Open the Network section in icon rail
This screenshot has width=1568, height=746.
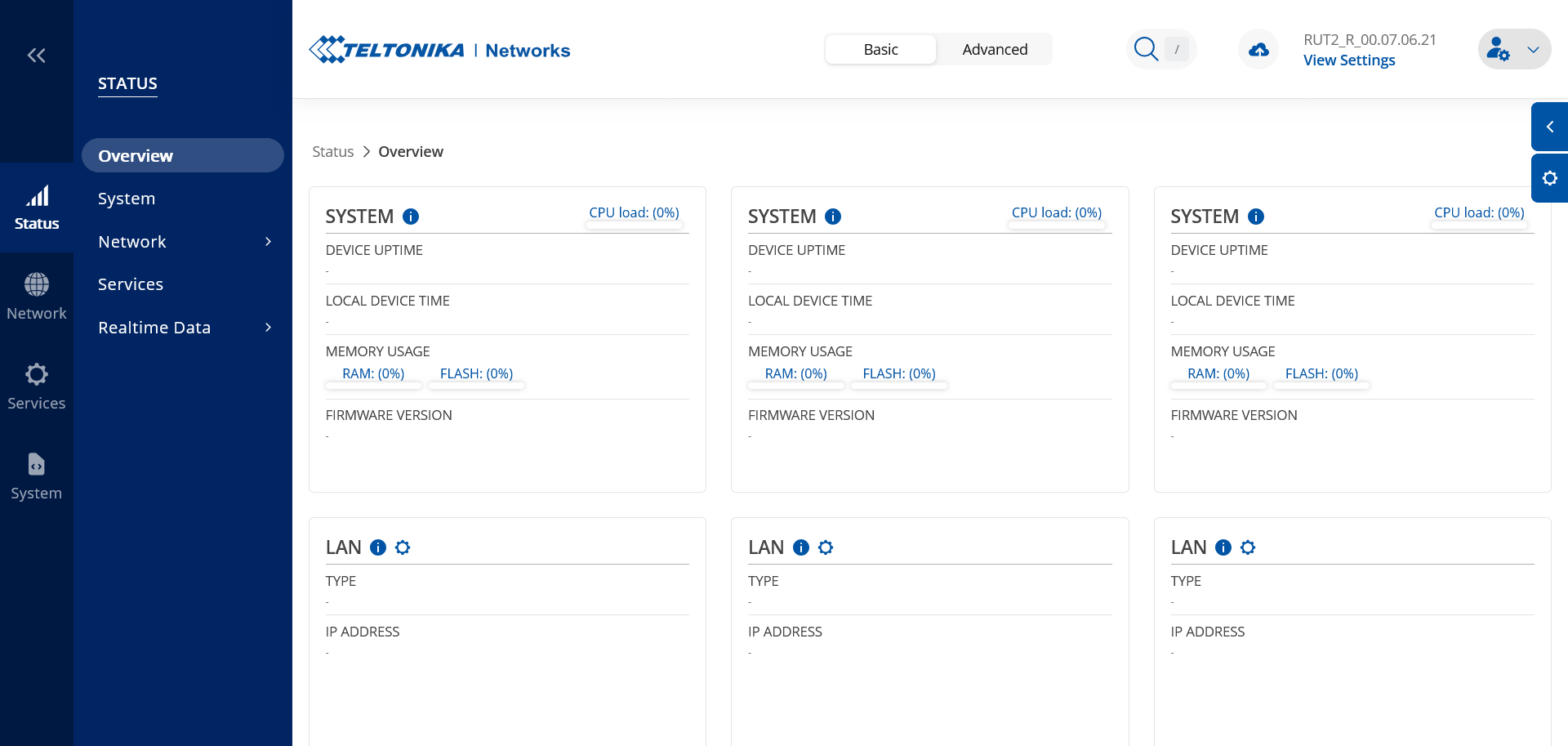tap(36, 297)
